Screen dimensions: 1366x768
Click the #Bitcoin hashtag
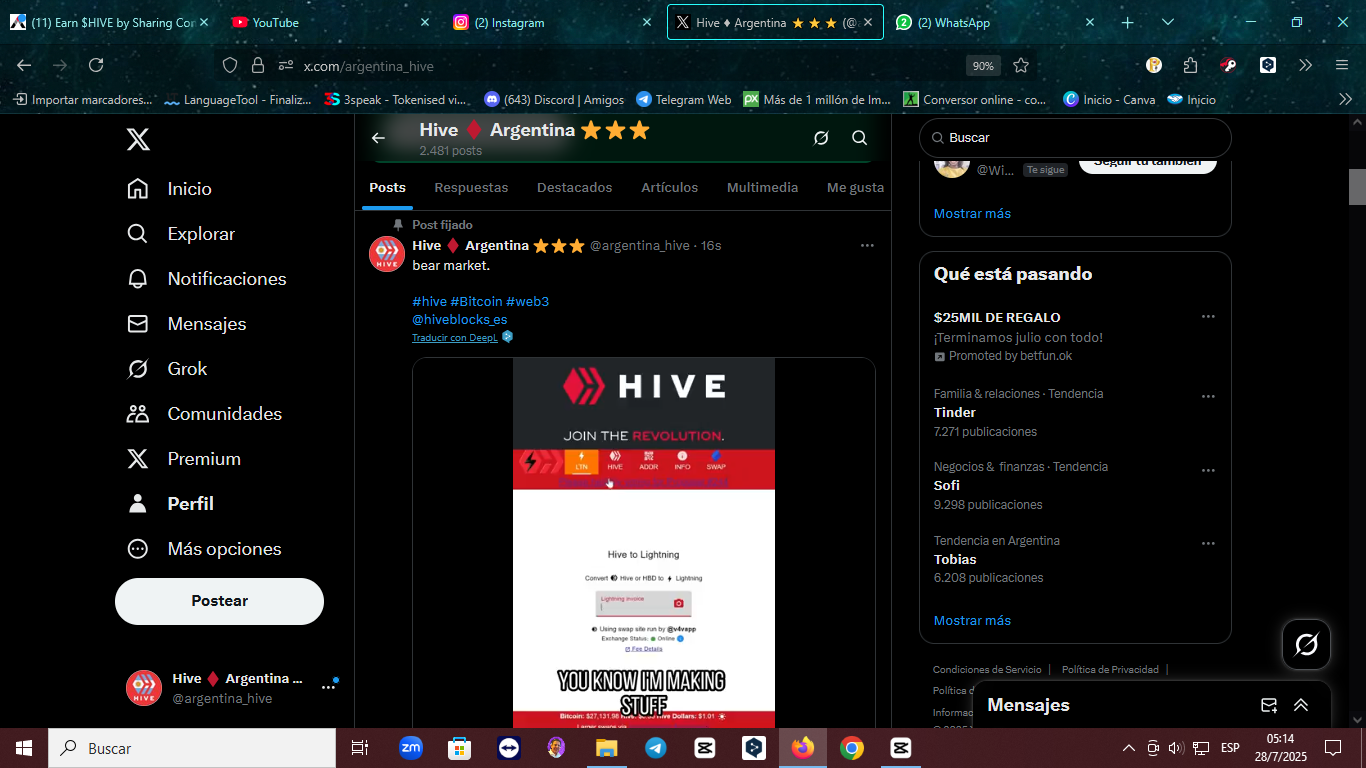pyautogui.click(x=476, y=301)
